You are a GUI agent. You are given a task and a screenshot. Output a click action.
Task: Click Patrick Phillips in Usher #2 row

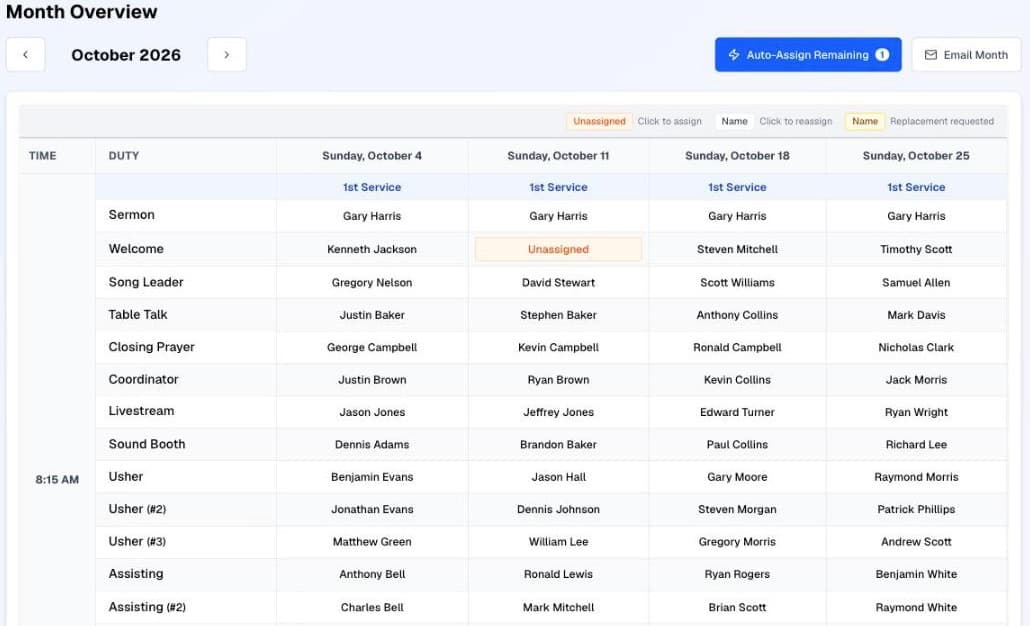click(x=916, y=509)
